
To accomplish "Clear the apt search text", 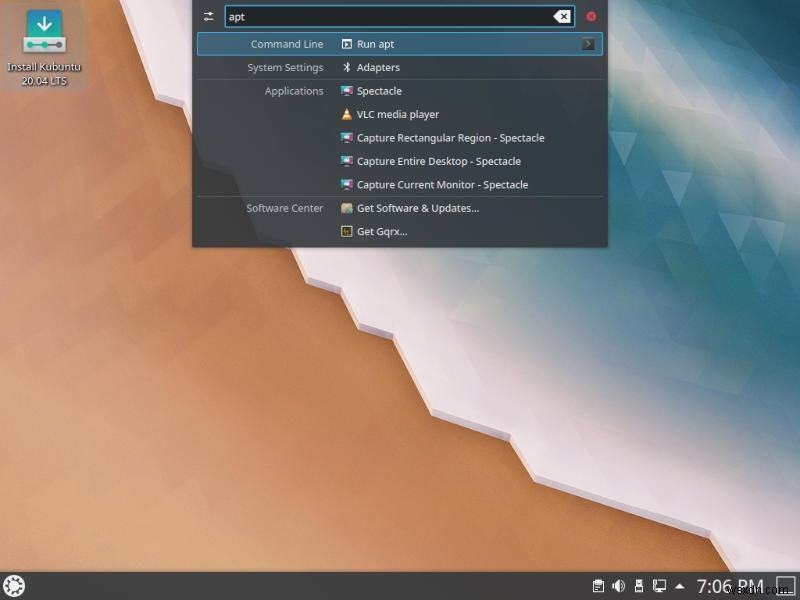I will (x=563, y=16).
